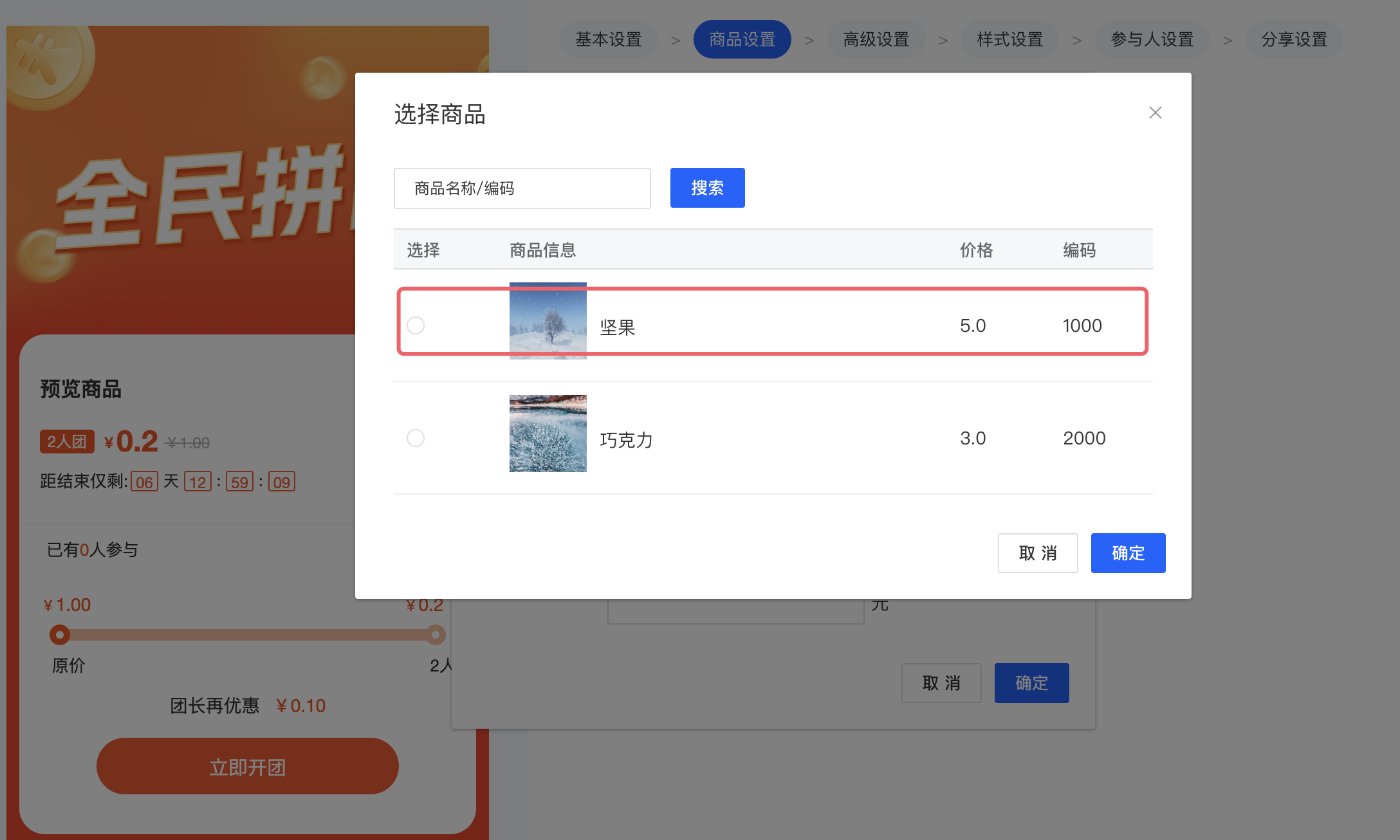
Task: Click the 价格 column header
Action: (976, 250)
